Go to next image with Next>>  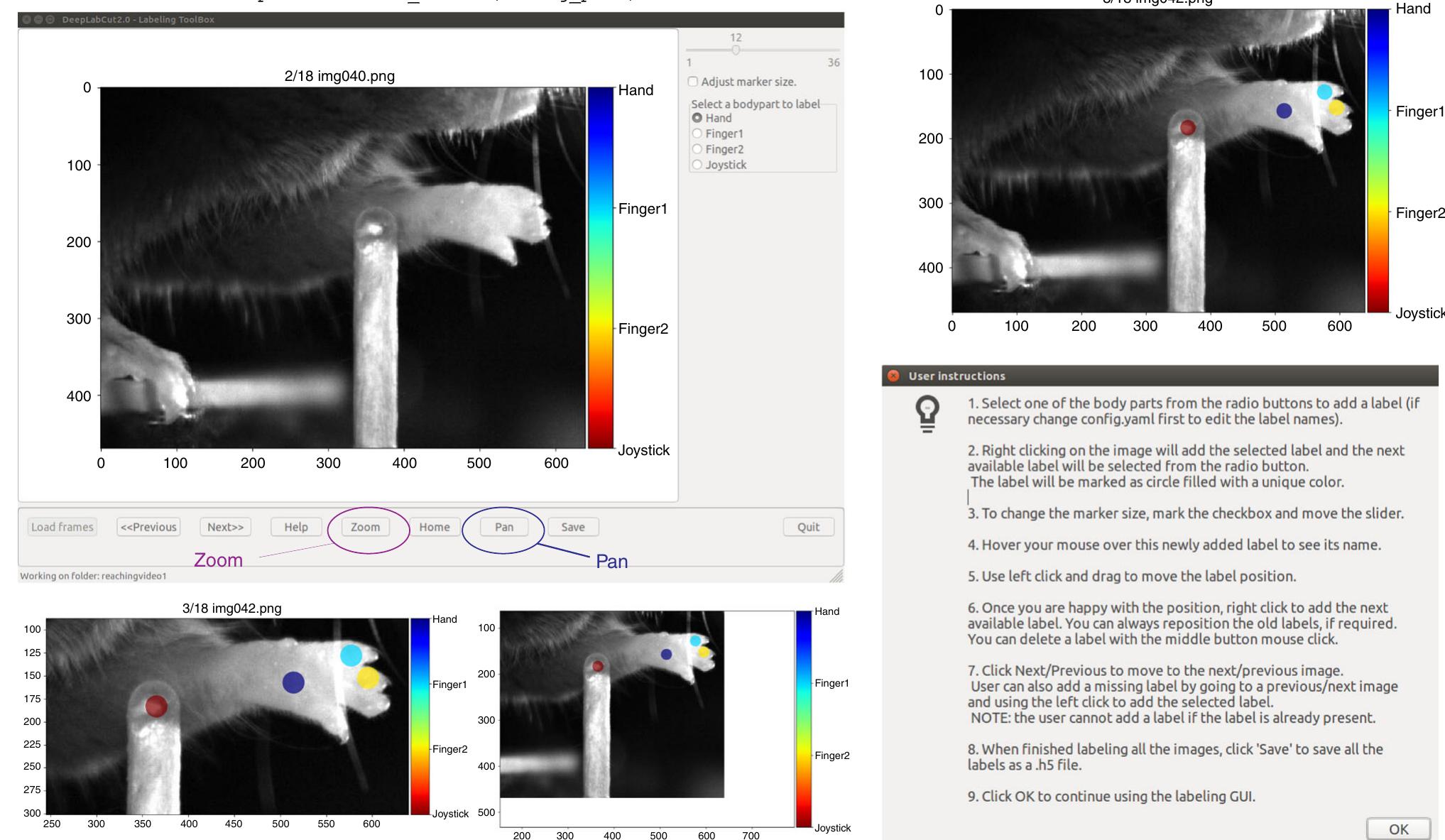[225, 527]
